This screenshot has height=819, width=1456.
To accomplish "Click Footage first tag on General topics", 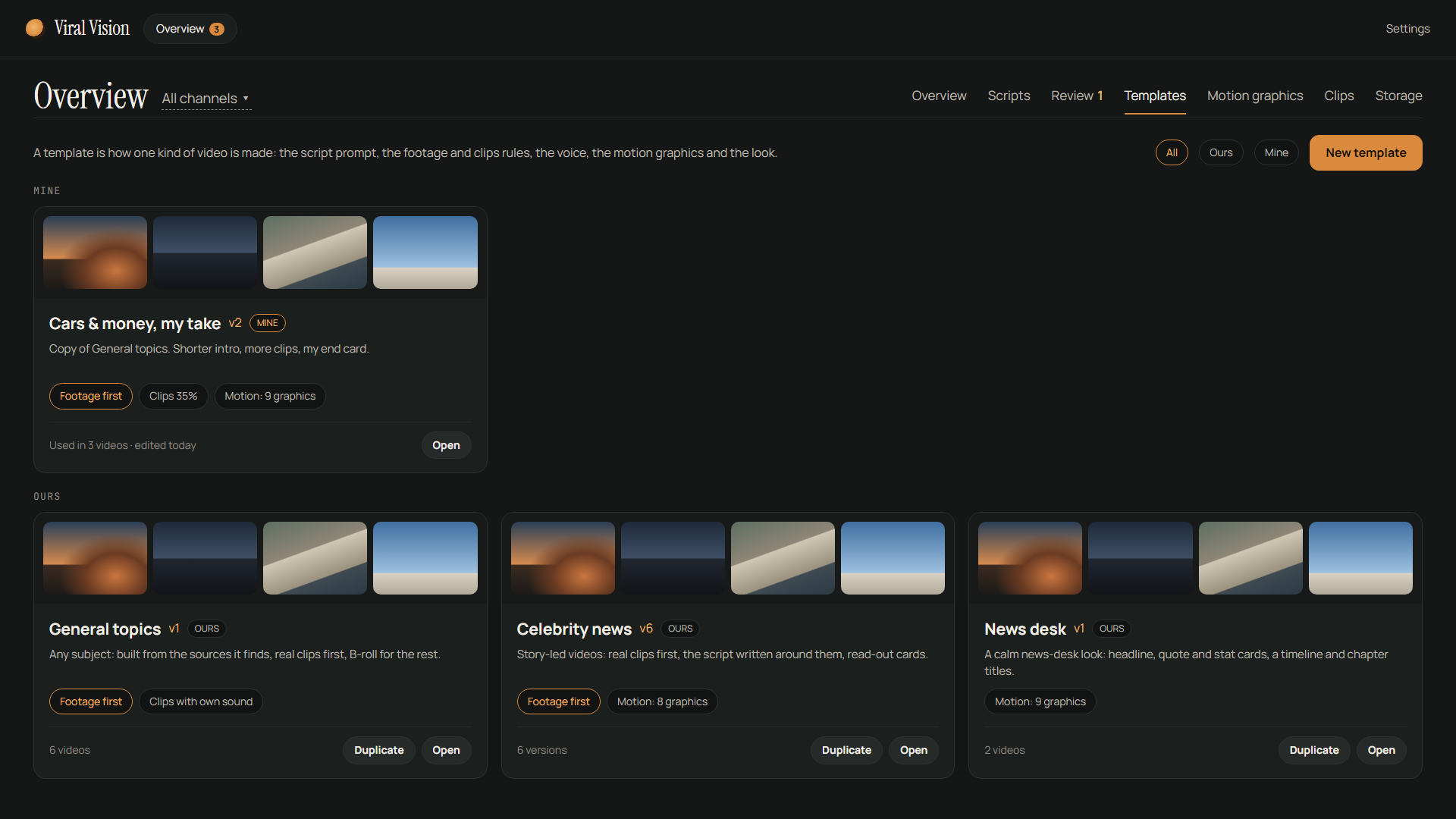I will pos(91,701).
